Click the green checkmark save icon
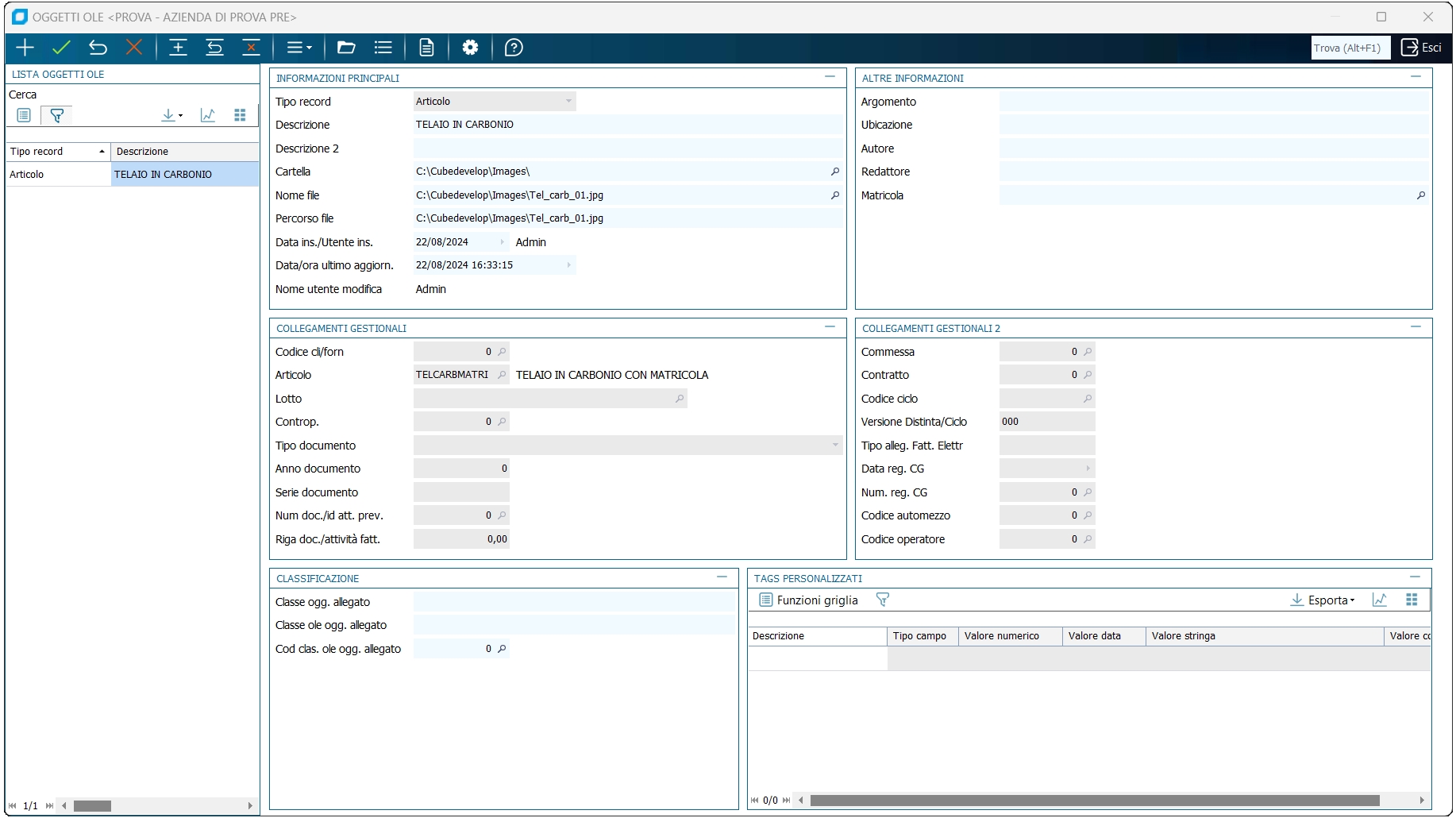 tap(61, 48)
